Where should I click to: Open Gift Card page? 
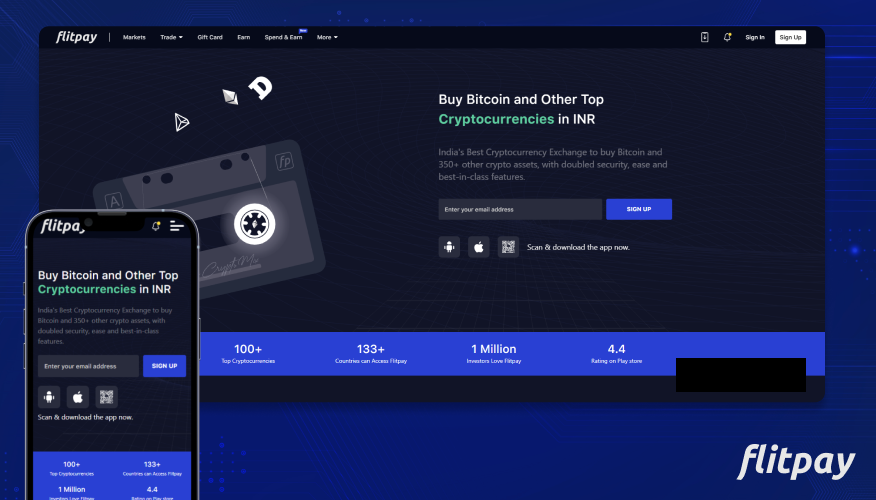[210, 37]
